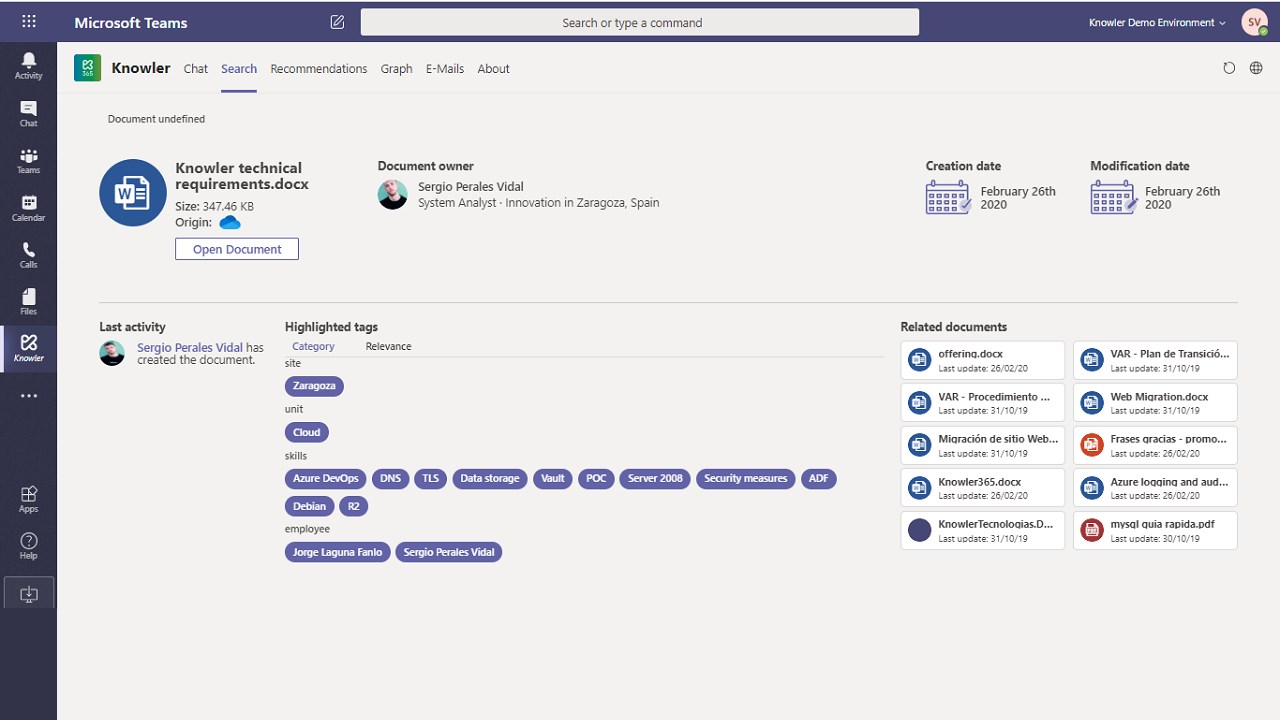The image size is (1280, 720).
Task: Click the search command box
Action: click(x=640, y=22)
